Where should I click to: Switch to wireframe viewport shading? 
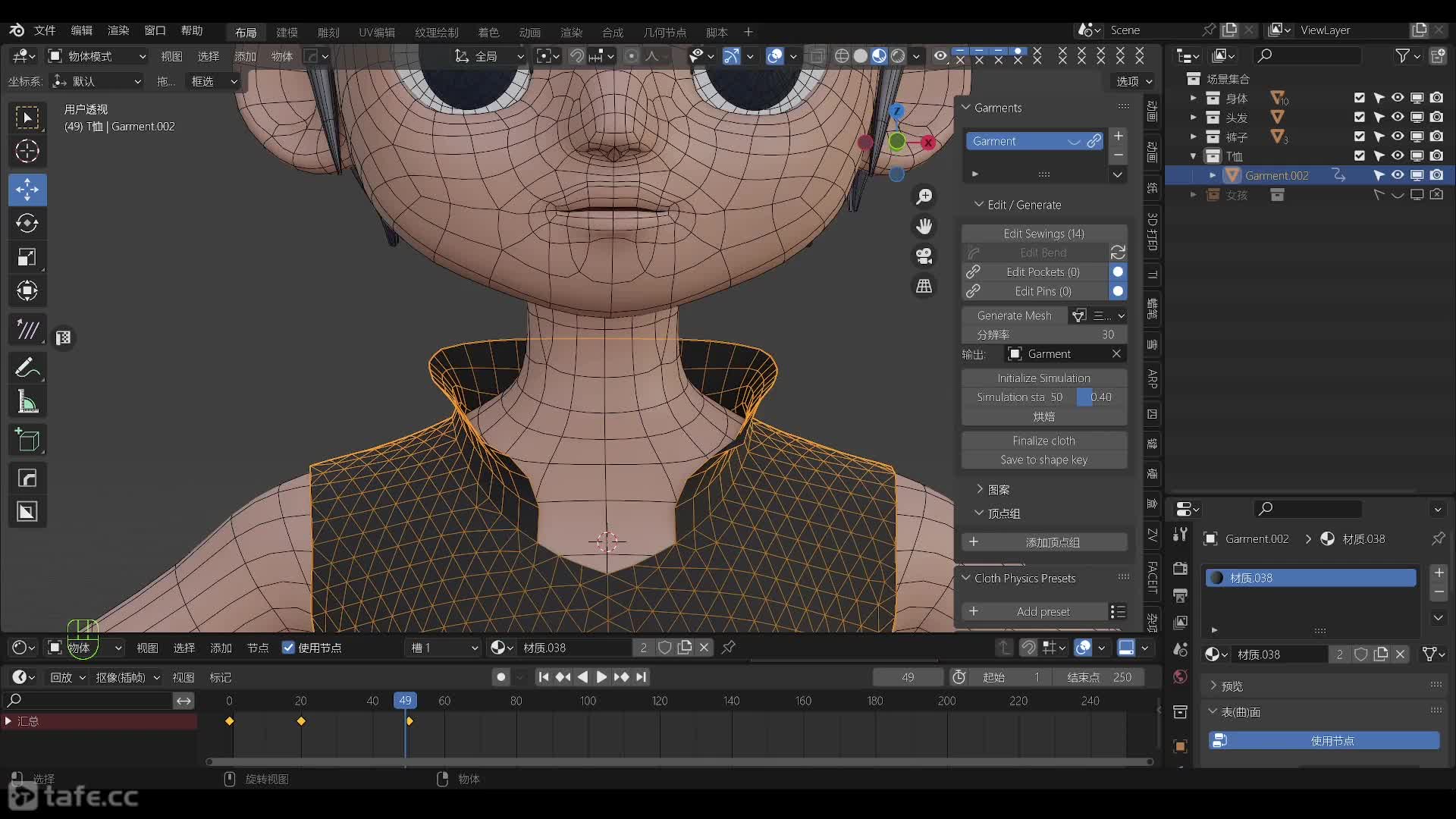coord(842,56)
